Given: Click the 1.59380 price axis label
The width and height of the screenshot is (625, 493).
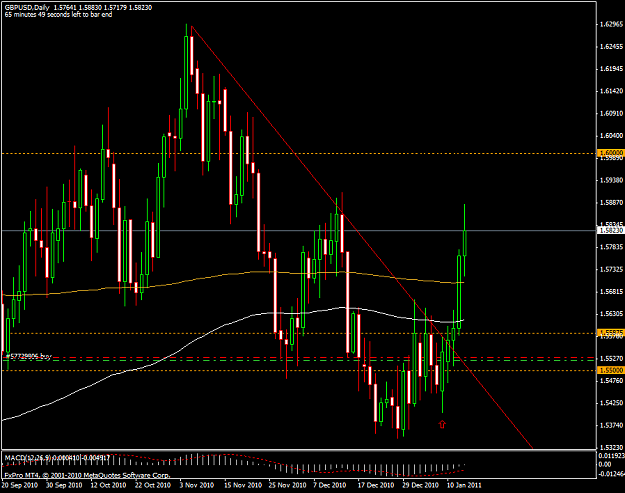Looking at the screenshot, I should point(611,181).
